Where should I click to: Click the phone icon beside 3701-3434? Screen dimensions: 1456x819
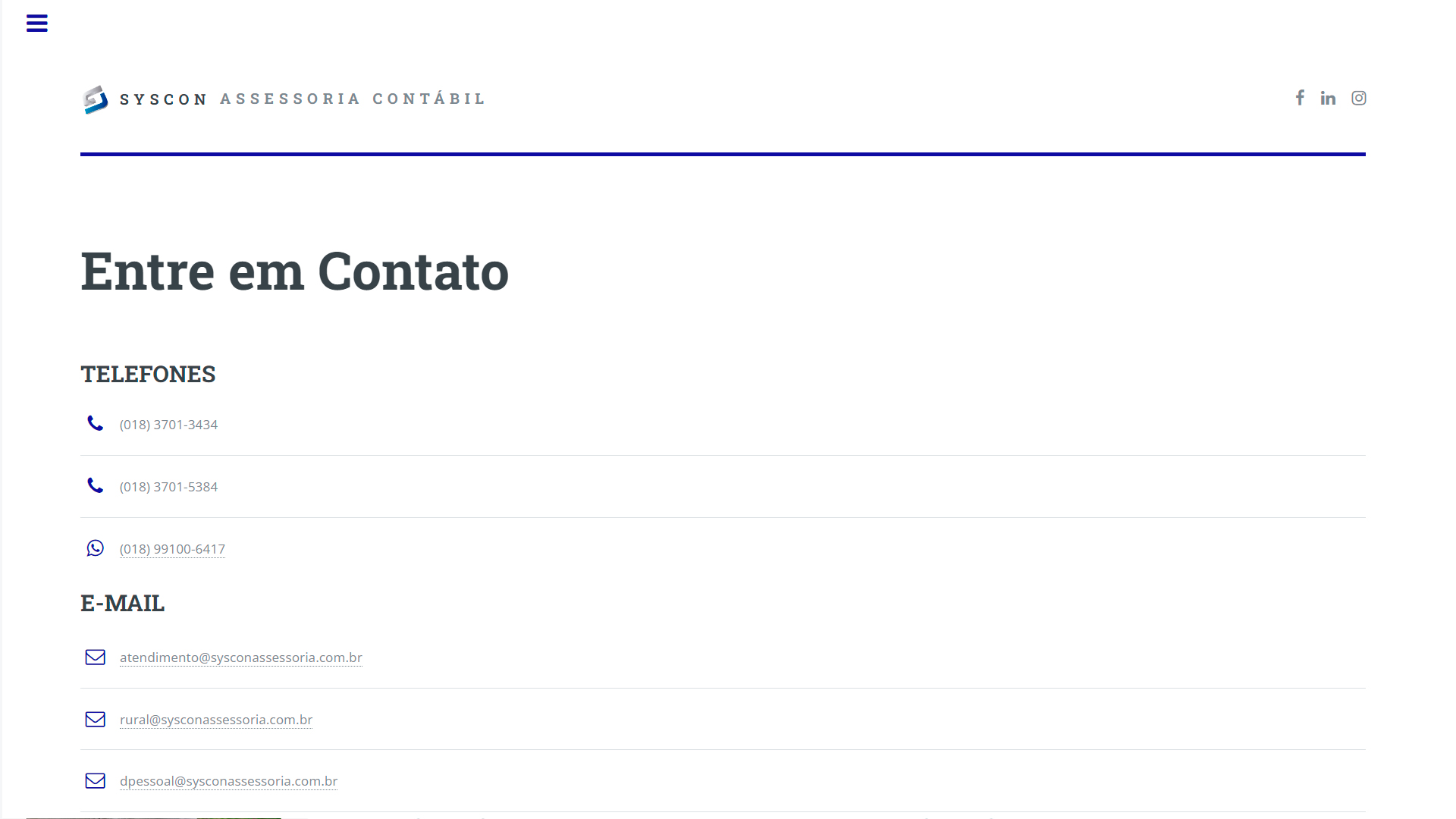click(95, 423)
